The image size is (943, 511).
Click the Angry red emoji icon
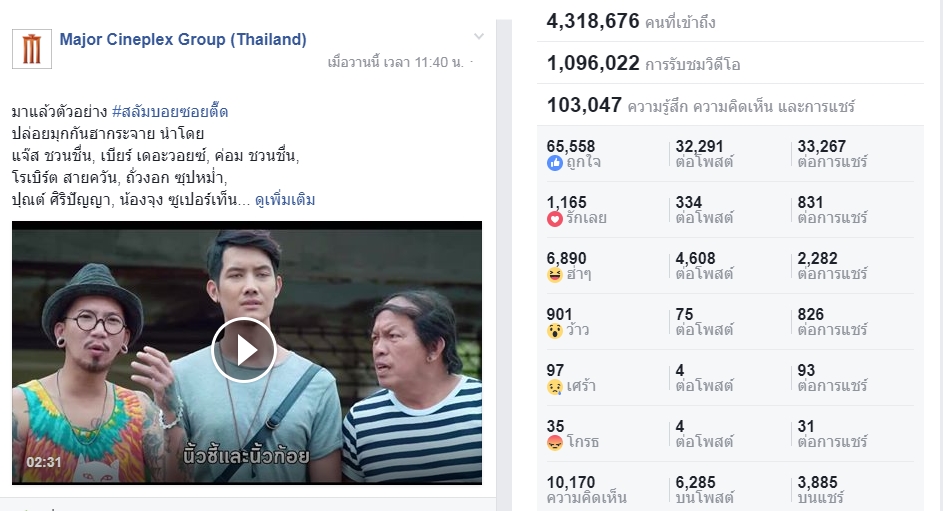(x=554, y=442)
